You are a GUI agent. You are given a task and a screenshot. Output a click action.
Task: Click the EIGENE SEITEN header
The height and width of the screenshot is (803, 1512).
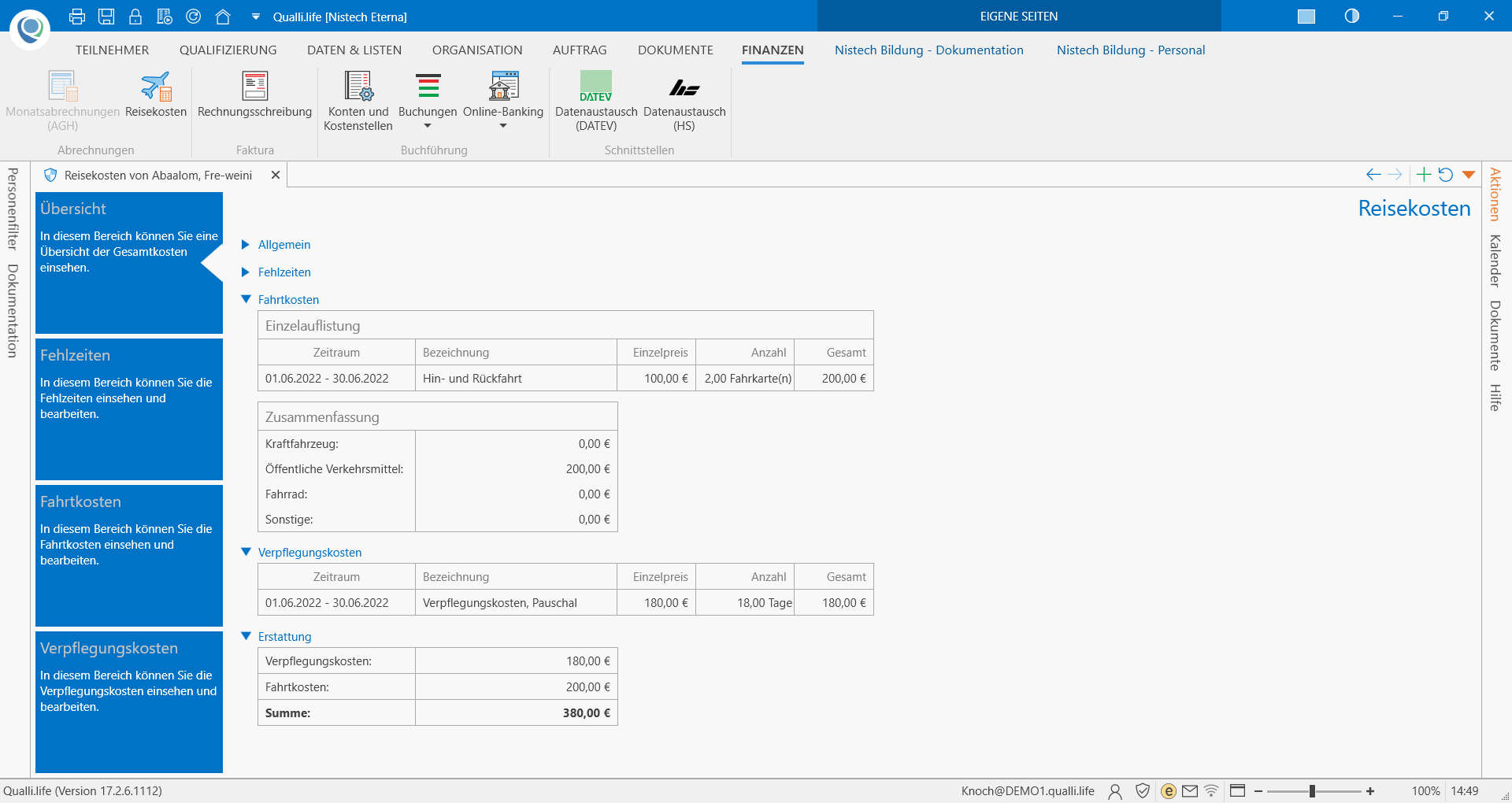pos(1019,17)
